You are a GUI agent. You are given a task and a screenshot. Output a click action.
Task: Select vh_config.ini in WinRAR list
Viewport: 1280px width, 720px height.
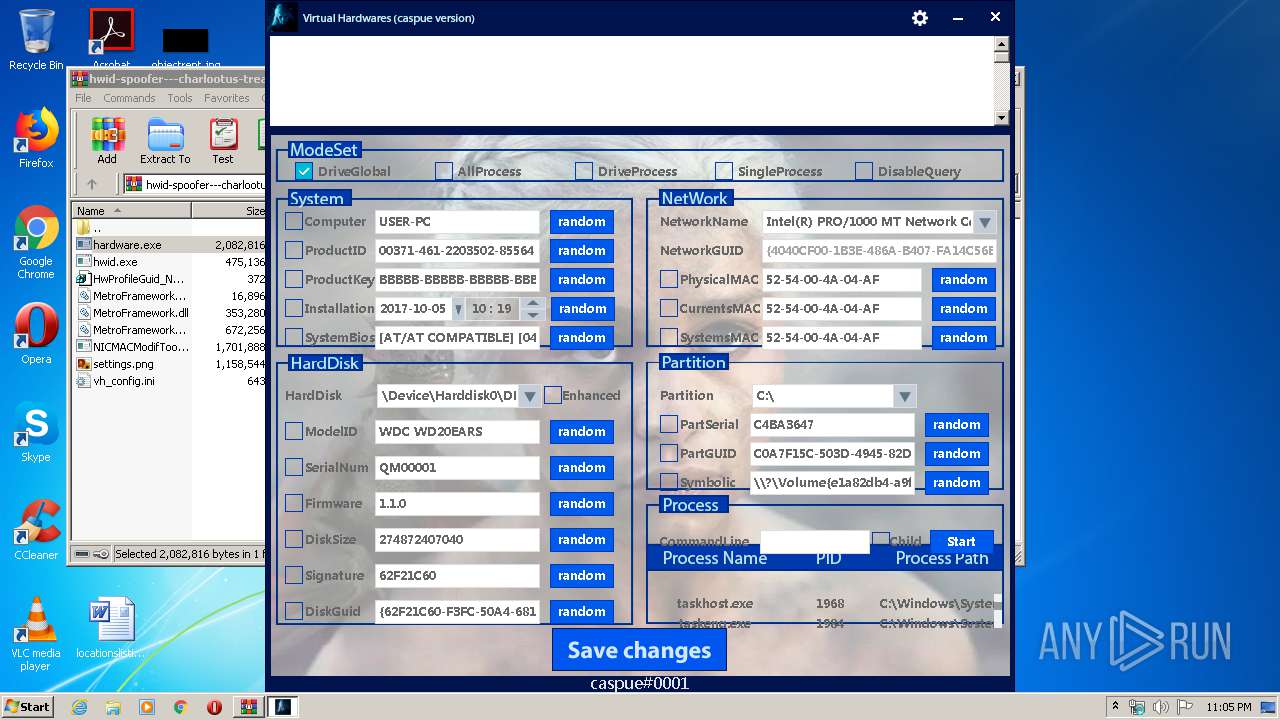pyautogui.click(x=124, y=381)
